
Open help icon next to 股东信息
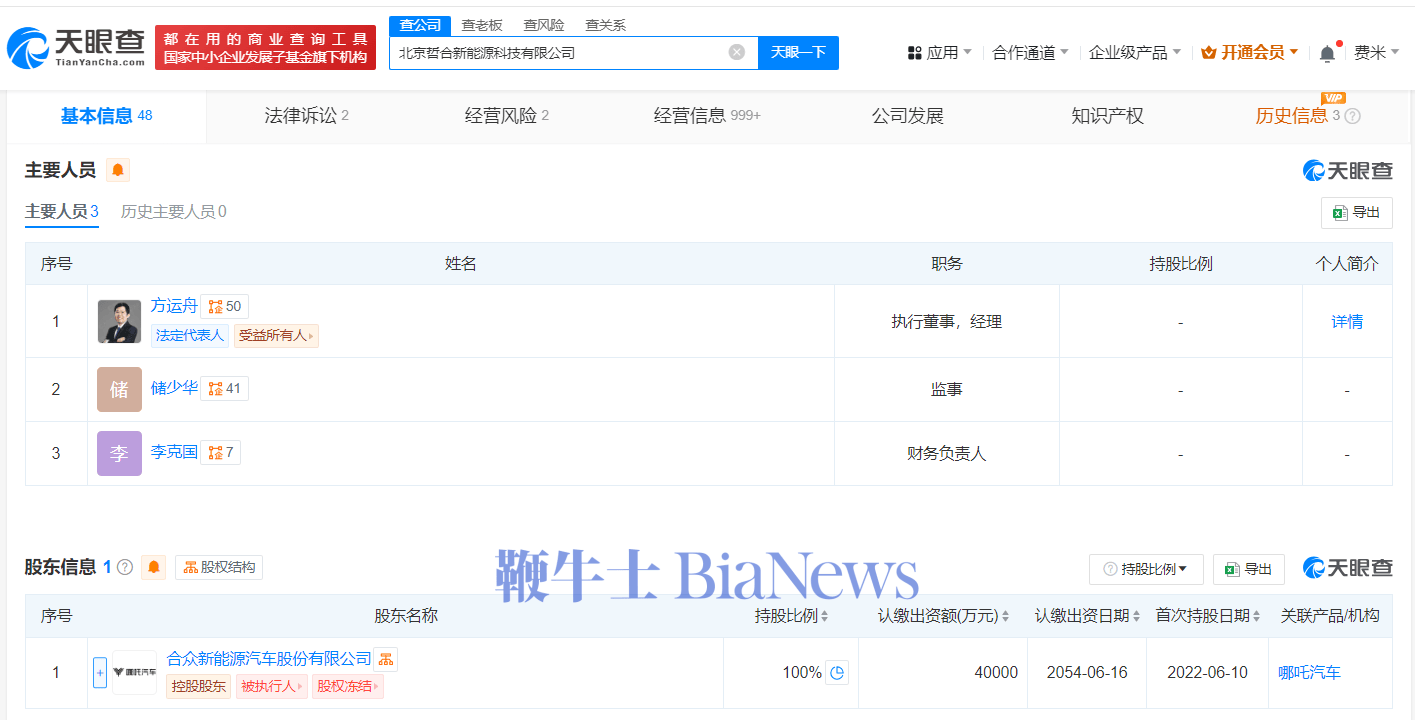click(x=125, y=567)
